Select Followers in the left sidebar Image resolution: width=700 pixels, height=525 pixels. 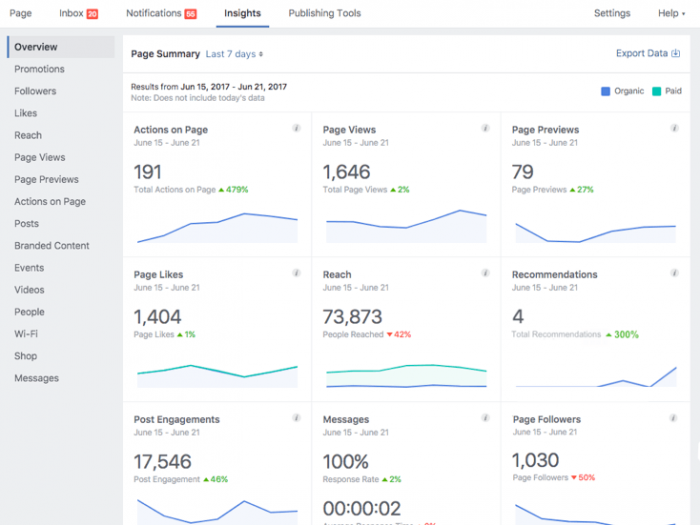[x=35, y=91]
